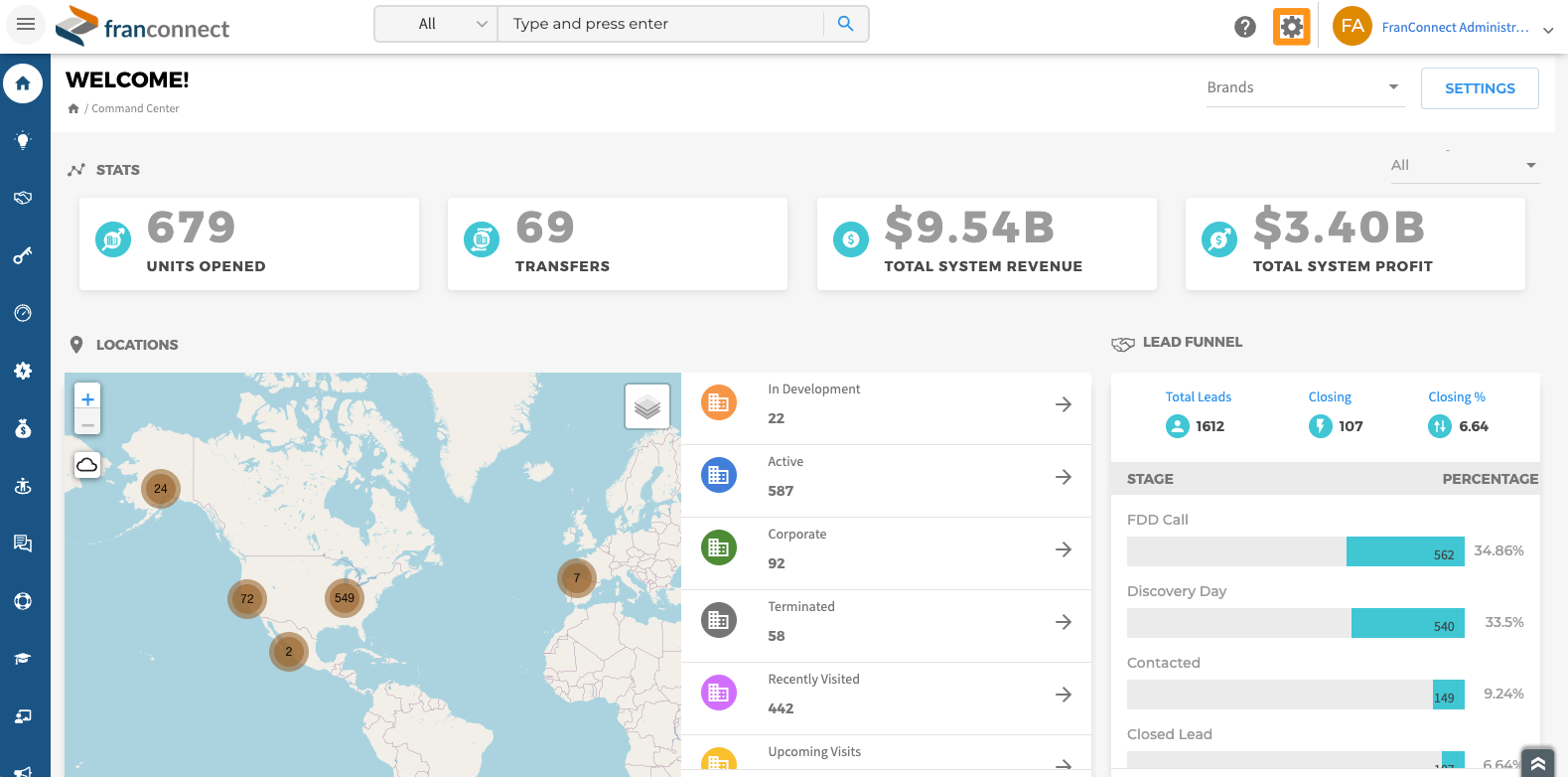Screen dimensions: 1568x777
Task: Click the In Development building icon
Action: pyautogui.click(x=719, y=402)
